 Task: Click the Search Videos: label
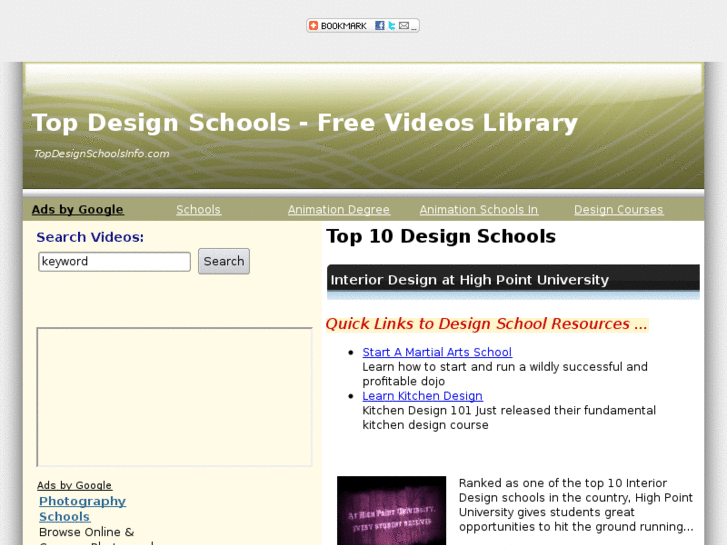(x=90, y=237)
